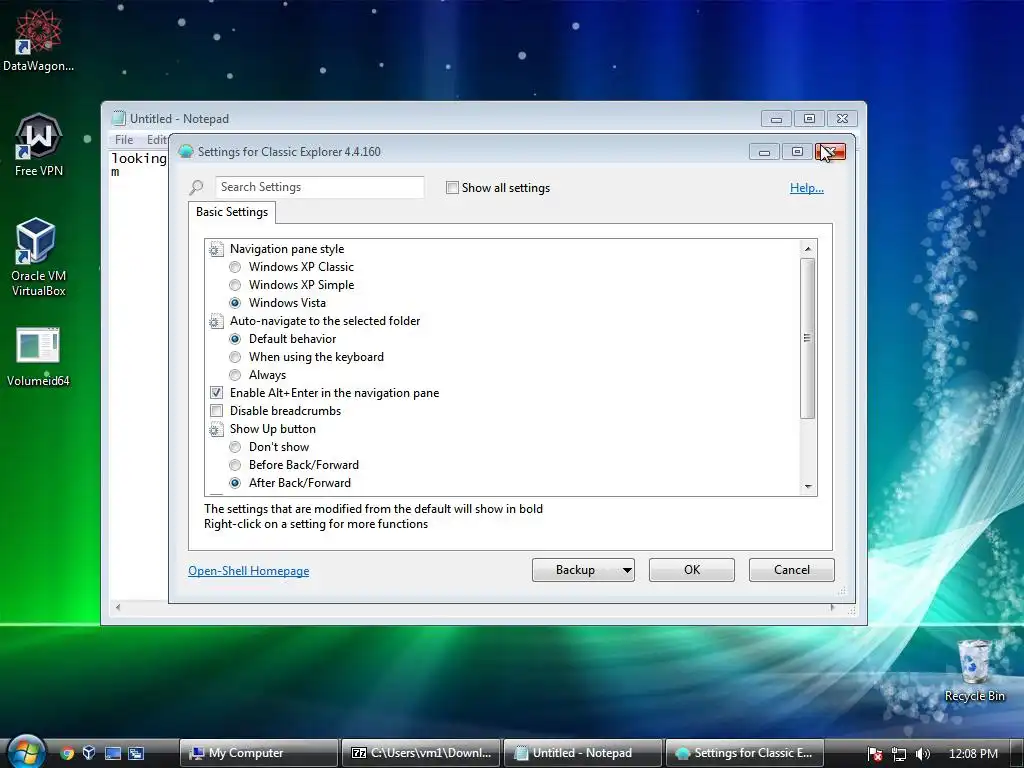Click the gear icon next to Navigation pane style

click(216, 249)
